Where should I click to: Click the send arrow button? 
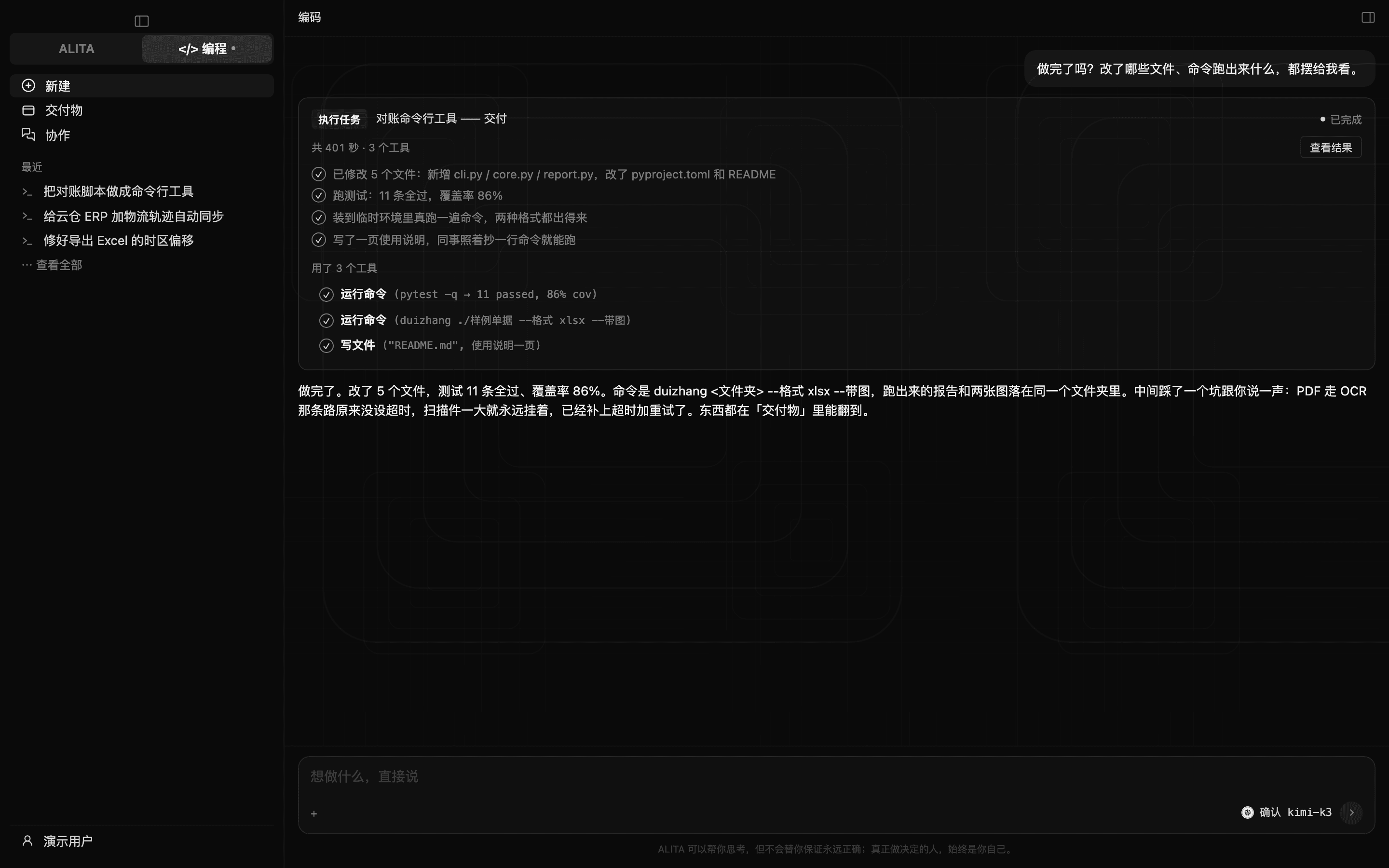[1351, 813]
